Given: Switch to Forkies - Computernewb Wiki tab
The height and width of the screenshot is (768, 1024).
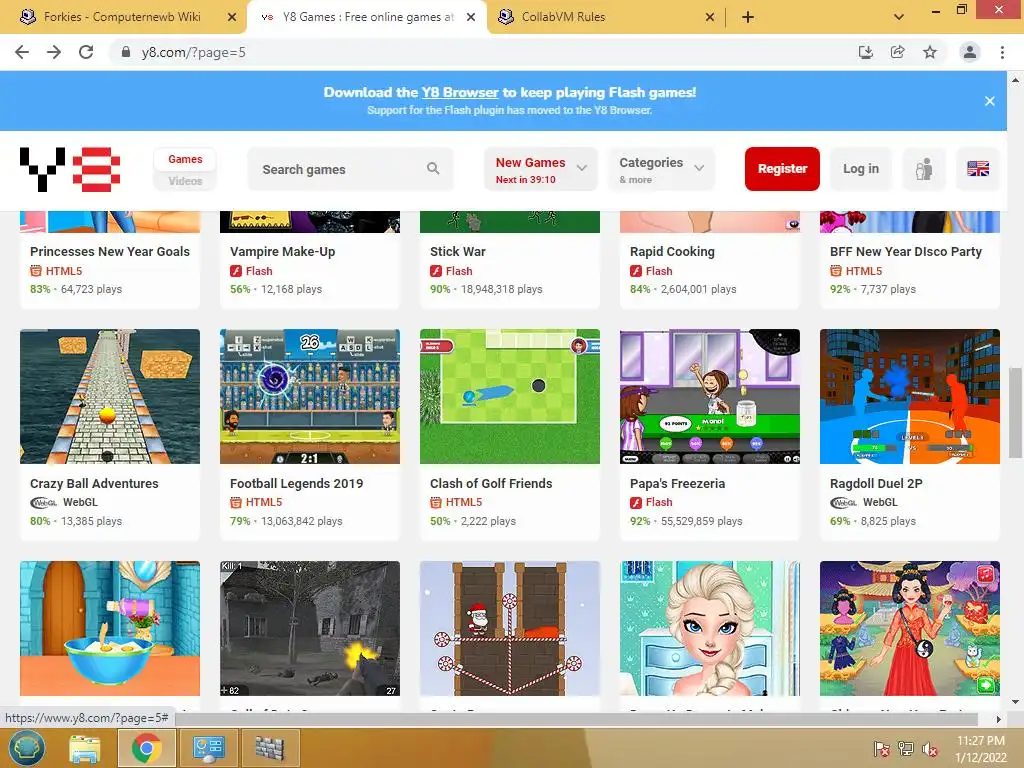Looking at the screenshot, I should tap(122, 17).
